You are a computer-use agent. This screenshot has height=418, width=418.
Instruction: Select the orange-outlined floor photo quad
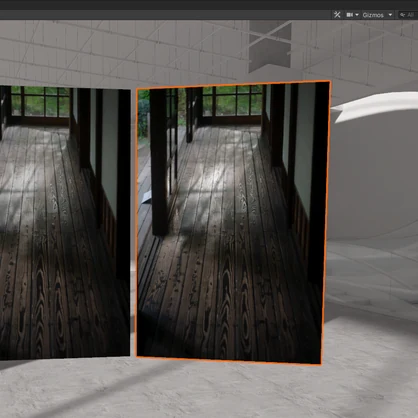pyautogui.click(x=233, y=223)
